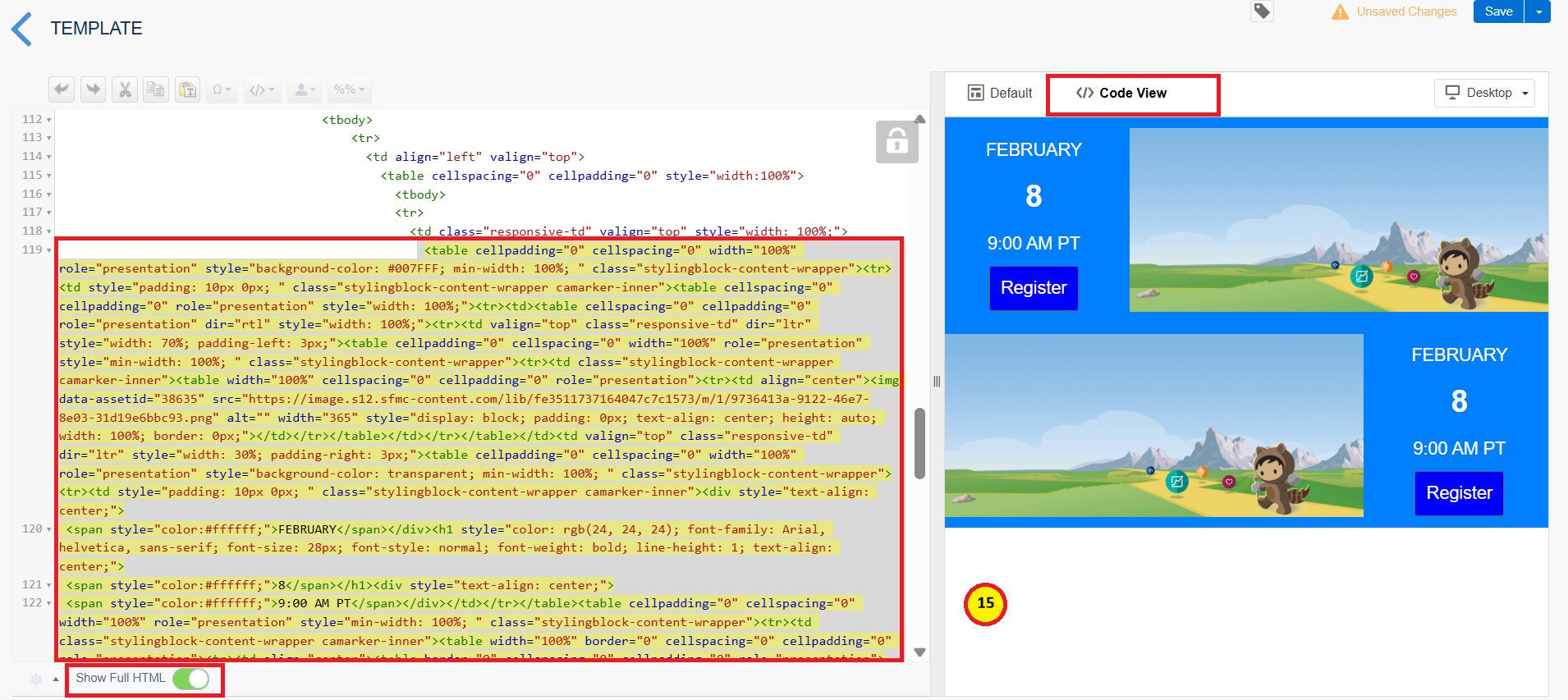
Task: Open the Desktop preview dropdown
Action: [x=1484, y=93]
